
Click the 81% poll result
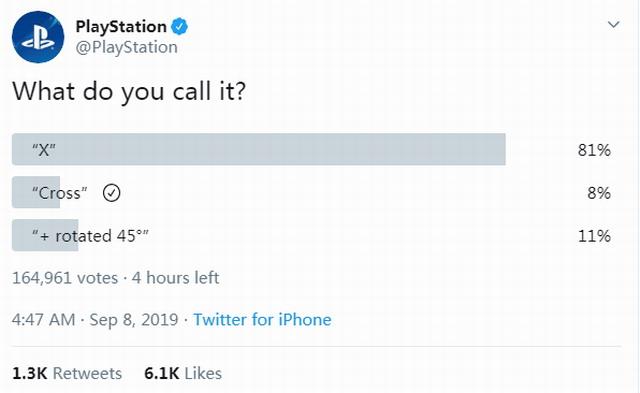[x=594, y=150]
